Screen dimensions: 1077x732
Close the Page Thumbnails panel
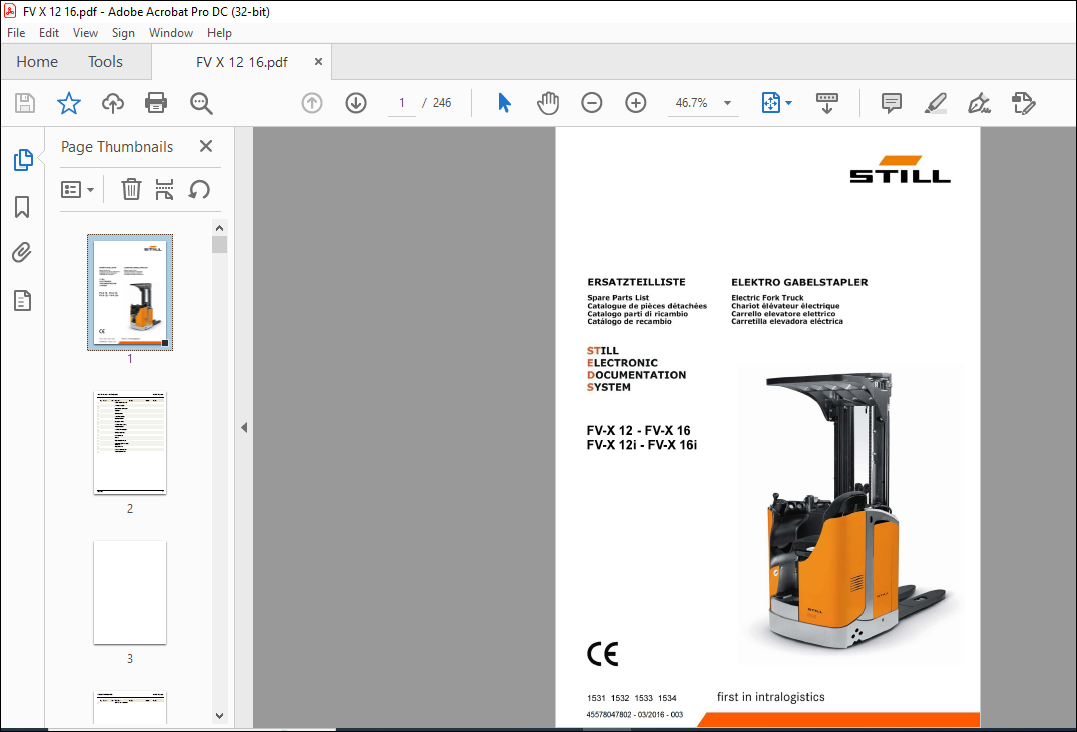click(205, 146)
